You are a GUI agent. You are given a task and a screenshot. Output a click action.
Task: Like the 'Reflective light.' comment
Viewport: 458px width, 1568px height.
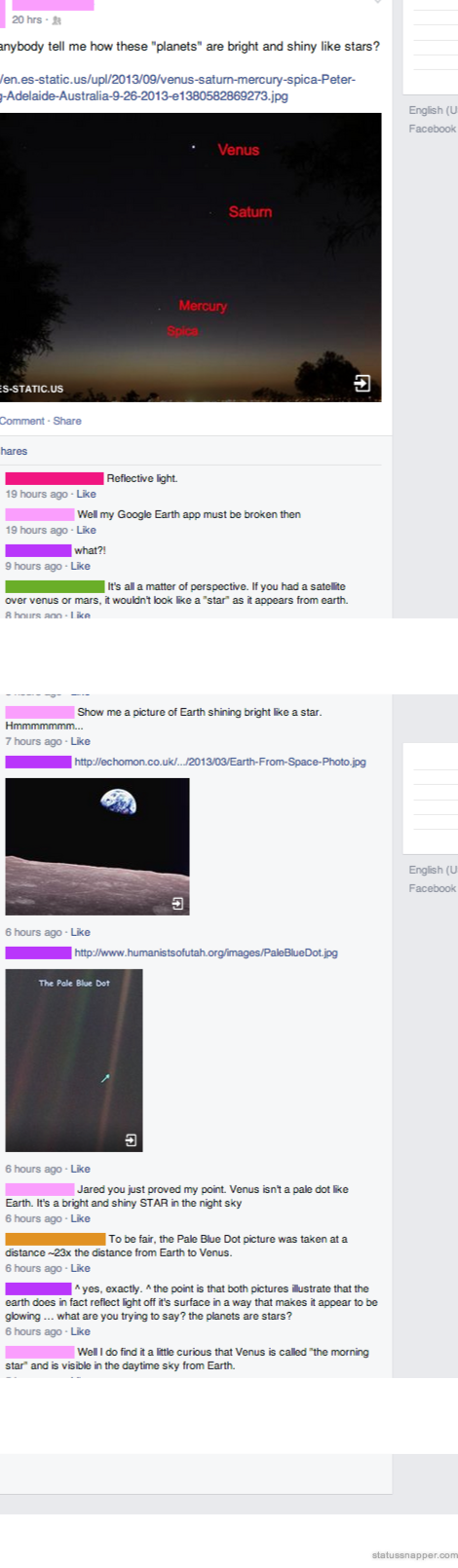click(87, 494)
